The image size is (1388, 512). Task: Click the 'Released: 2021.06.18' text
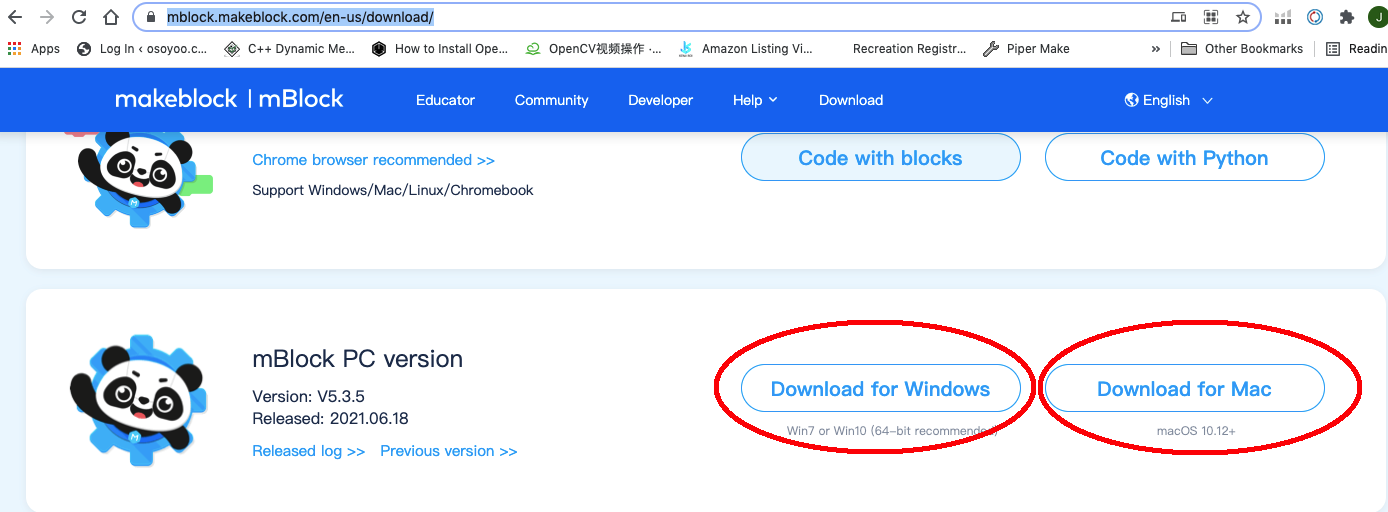(330, 418)
